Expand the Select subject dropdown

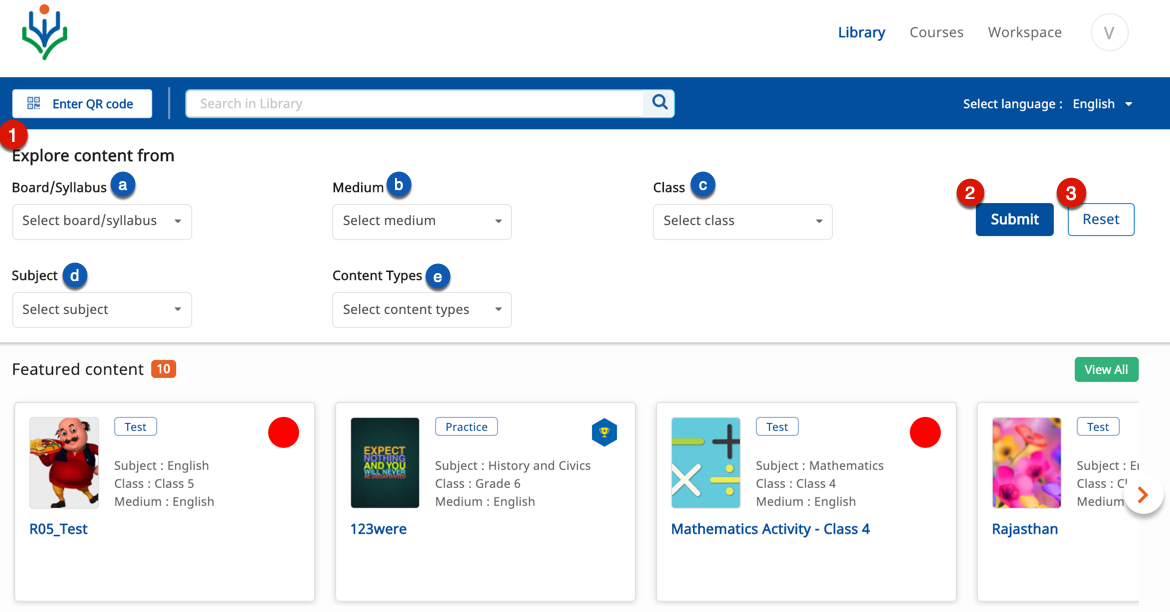click(102, 310)
